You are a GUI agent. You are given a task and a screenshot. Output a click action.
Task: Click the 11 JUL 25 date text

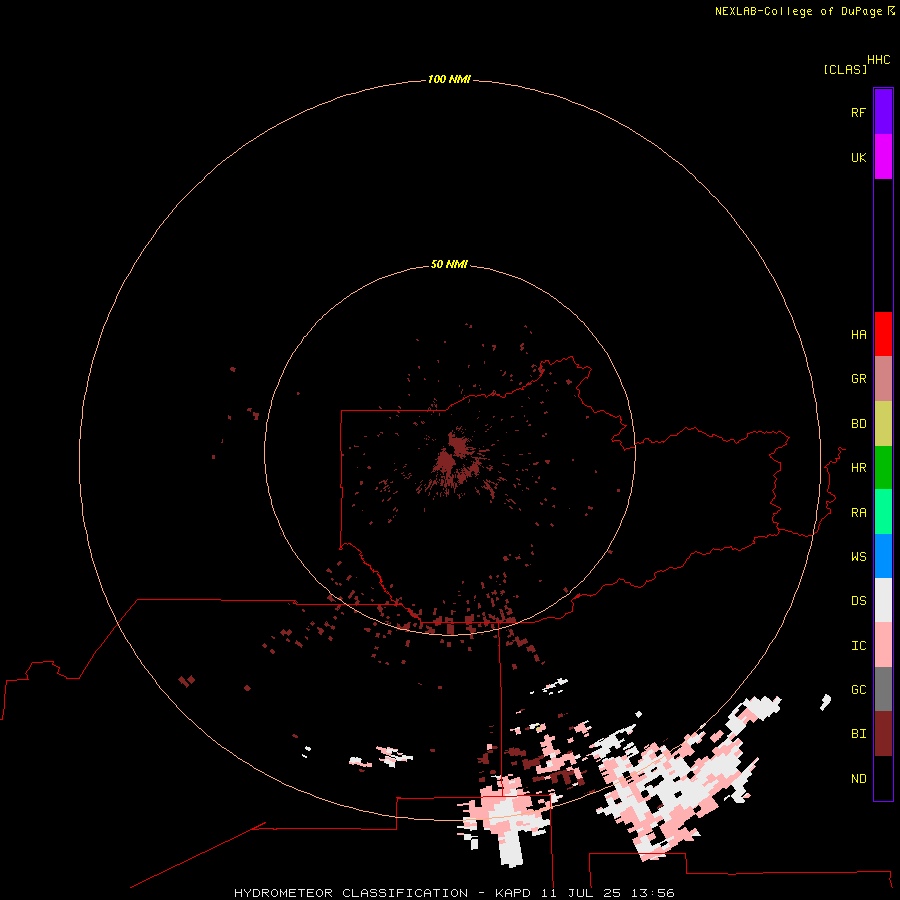(x=581, y=893)
